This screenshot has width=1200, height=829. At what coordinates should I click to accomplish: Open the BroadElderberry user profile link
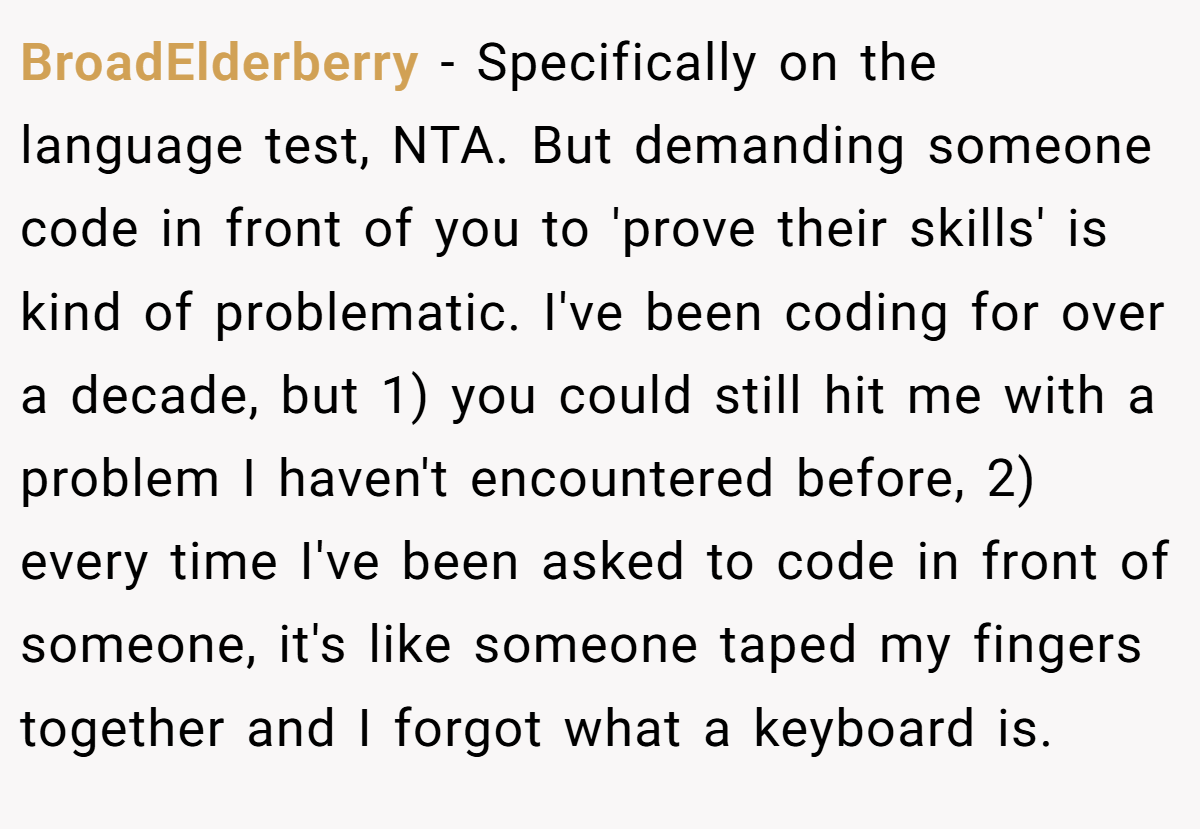click(x=219, y=64)
